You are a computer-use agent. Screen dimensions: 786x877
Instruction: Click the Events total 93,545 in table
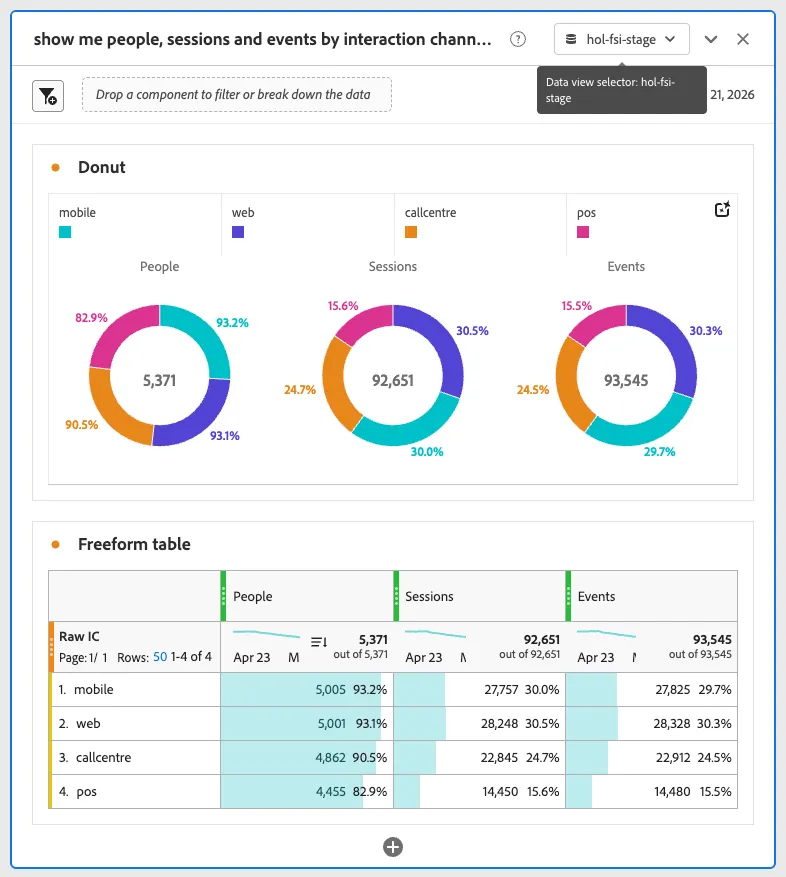click(x=712, y=639)
